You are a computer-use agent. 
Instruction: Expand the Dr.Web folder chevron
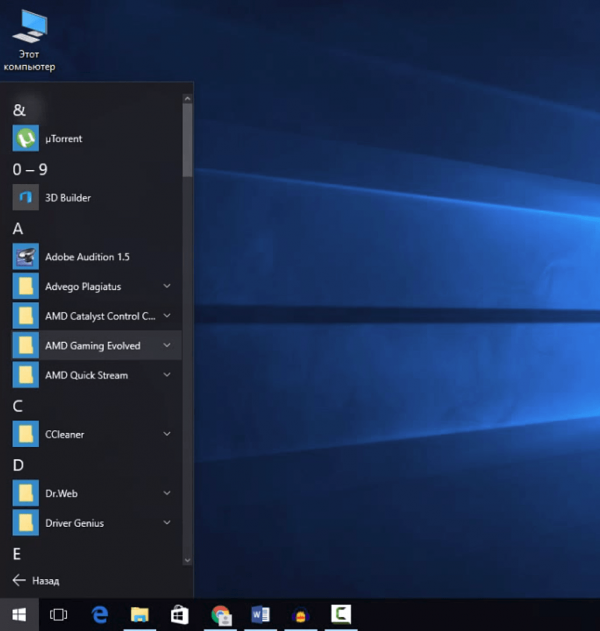(167, 493)
